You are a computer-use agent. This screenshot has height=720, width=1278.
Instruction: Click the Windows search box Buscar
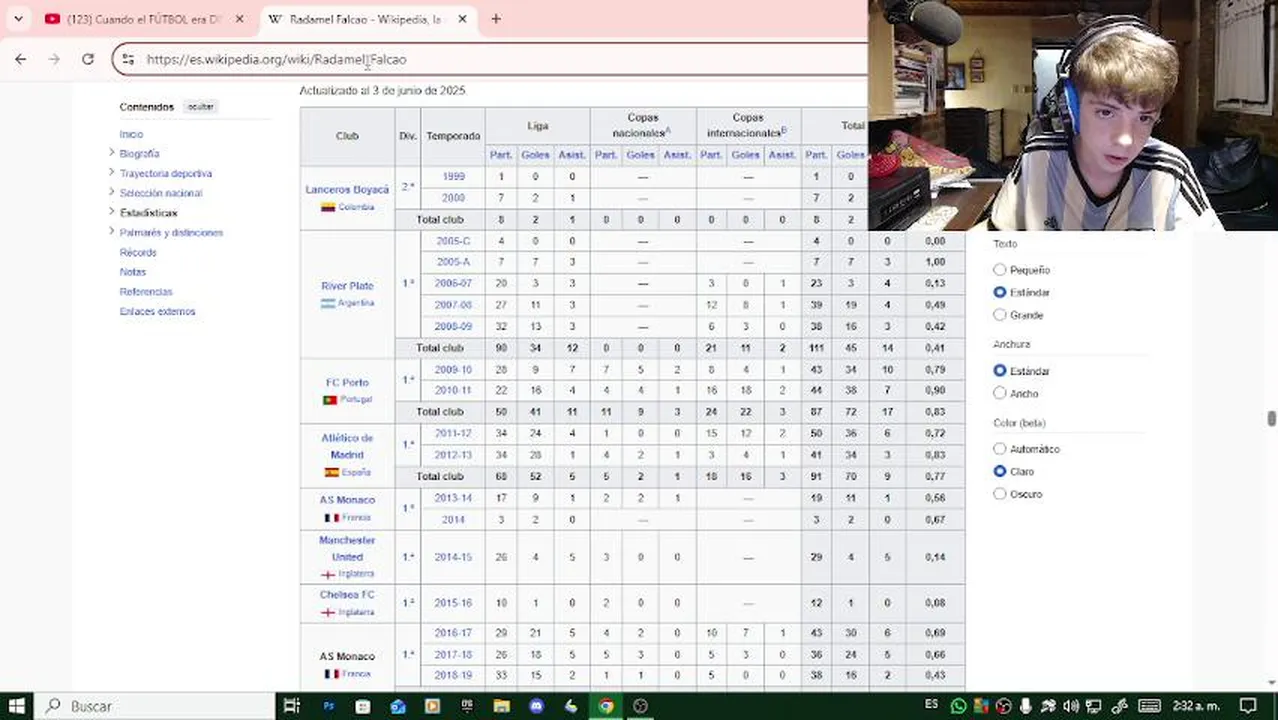(x=155, y=706)
